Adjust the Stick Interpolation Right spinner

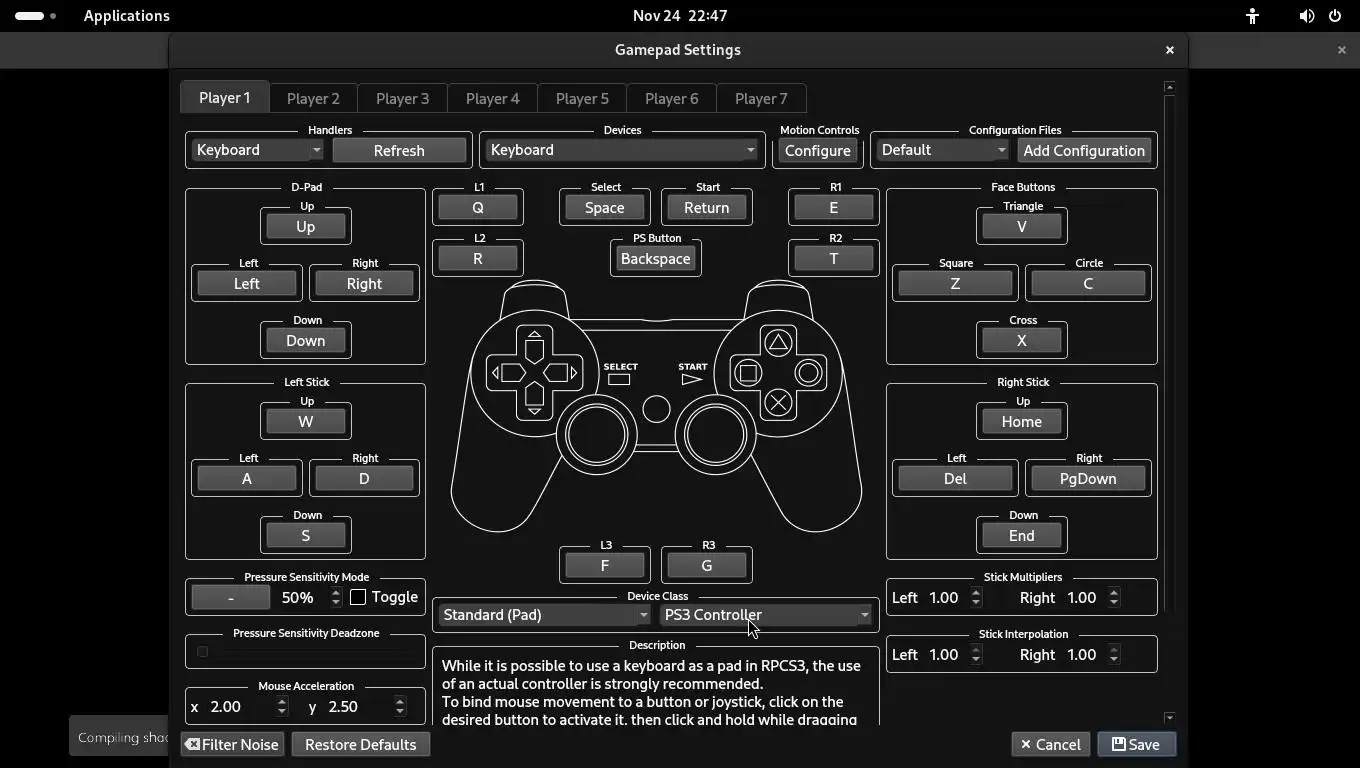[1091, 655]
